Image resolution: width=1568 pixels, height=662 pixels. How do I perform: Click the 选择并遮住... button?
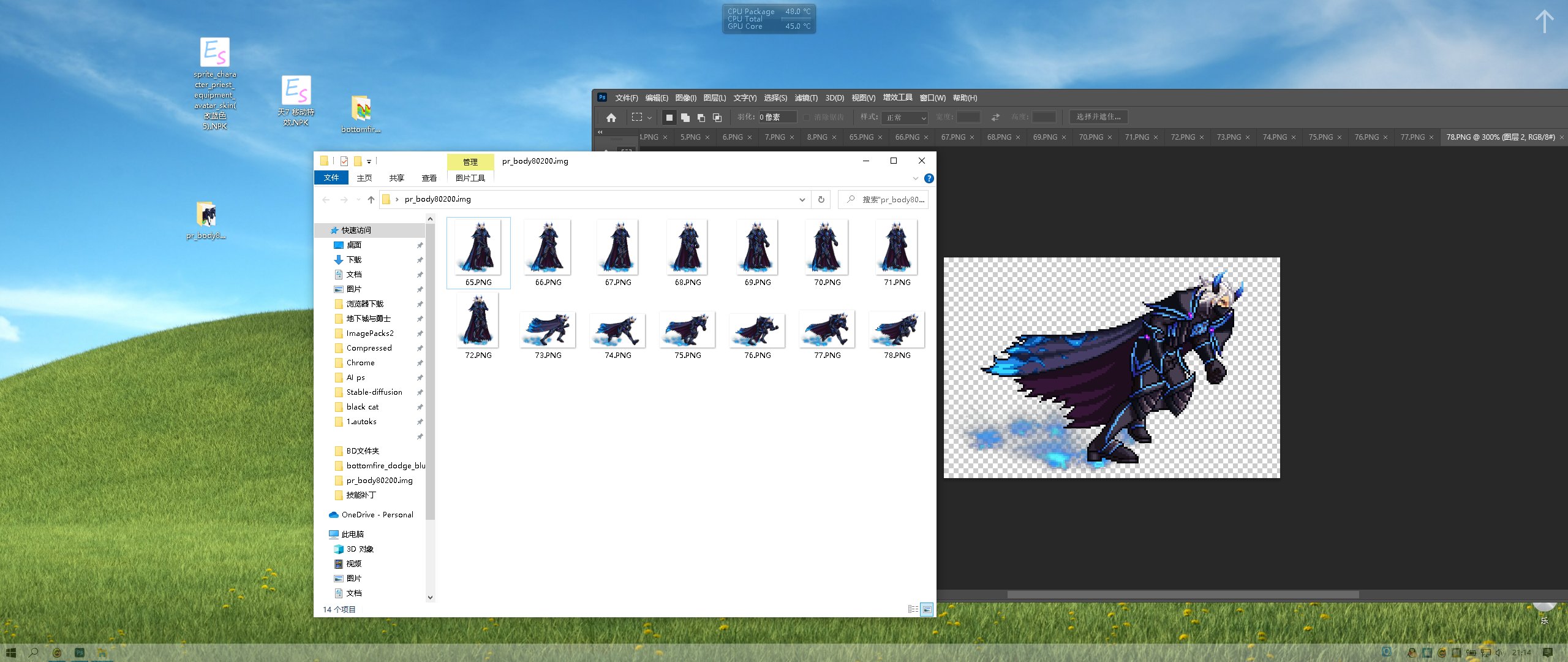coord(1099,117)
